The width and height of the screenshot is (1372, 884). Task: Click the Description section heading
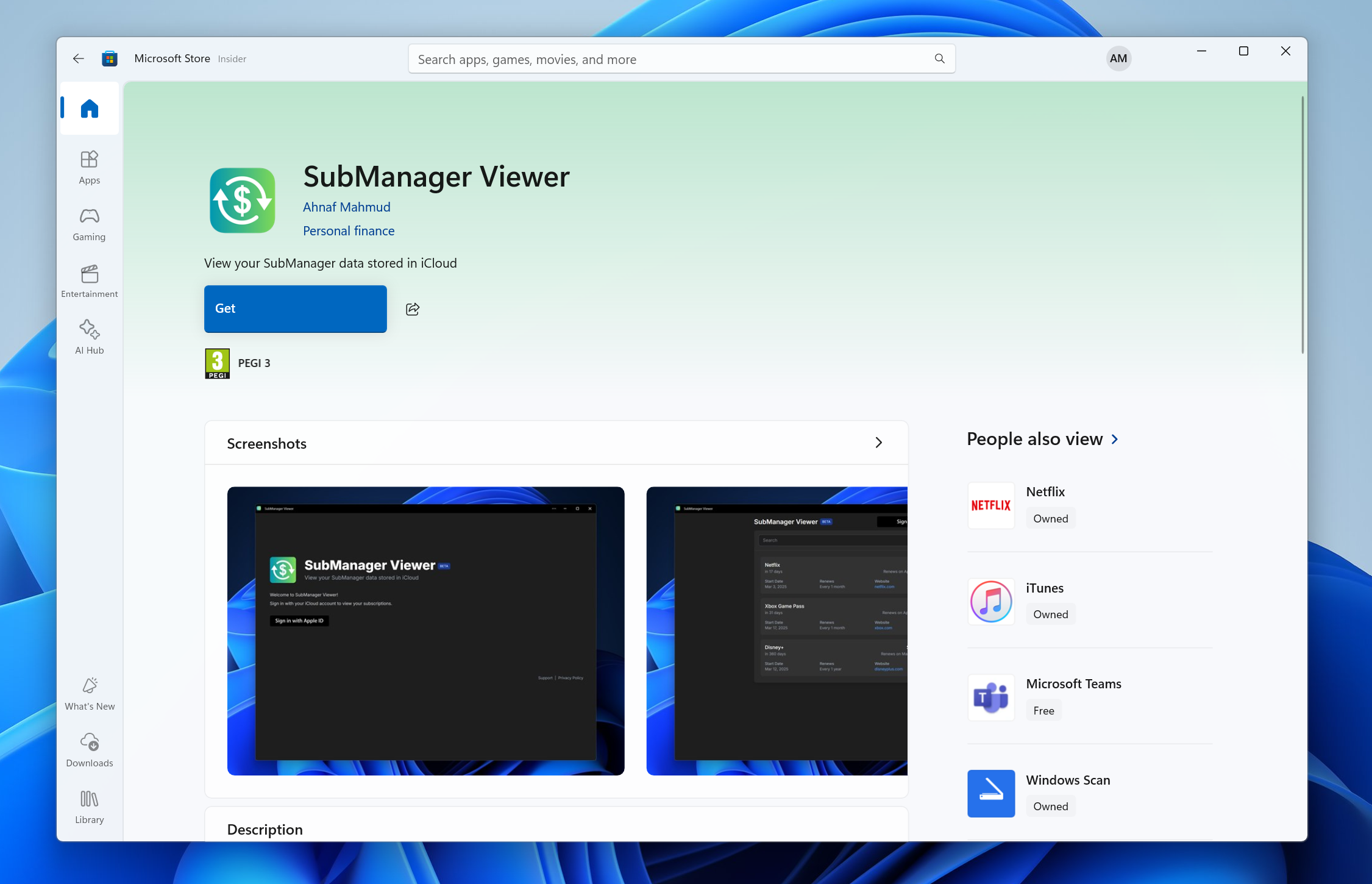pyautogui.click(x=265, y=830)
